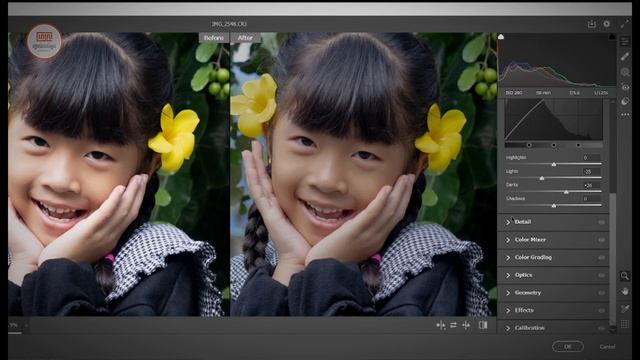Toggle Calibration panel visibility eye

tap(601, 328)
